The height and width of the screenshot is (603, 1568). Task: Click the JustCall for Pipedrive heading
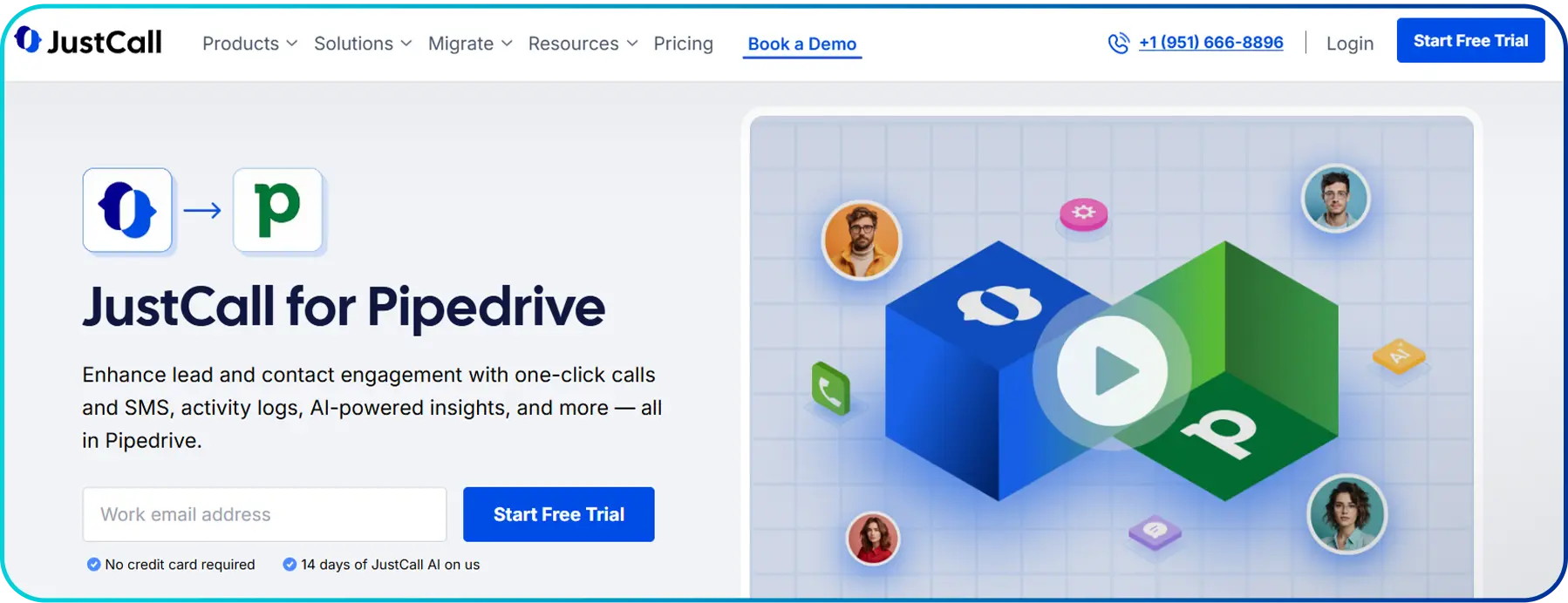[x=344, y=307]
